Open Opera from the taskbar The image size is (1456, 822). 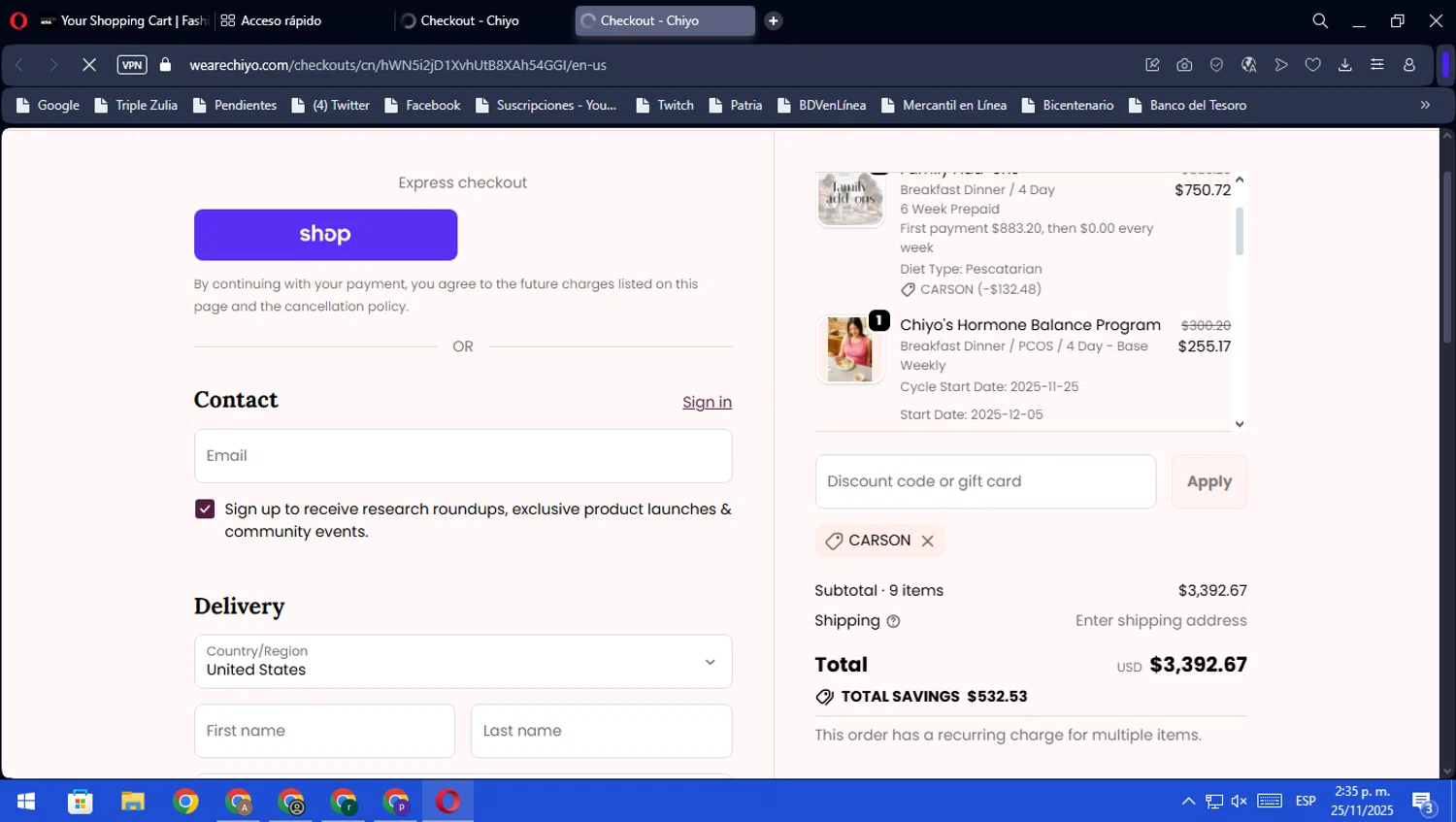447,802
